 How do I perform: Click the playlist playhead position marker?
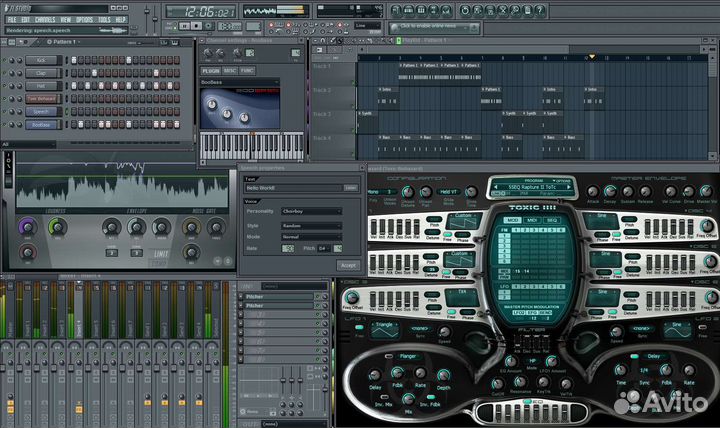click(592, 56)
